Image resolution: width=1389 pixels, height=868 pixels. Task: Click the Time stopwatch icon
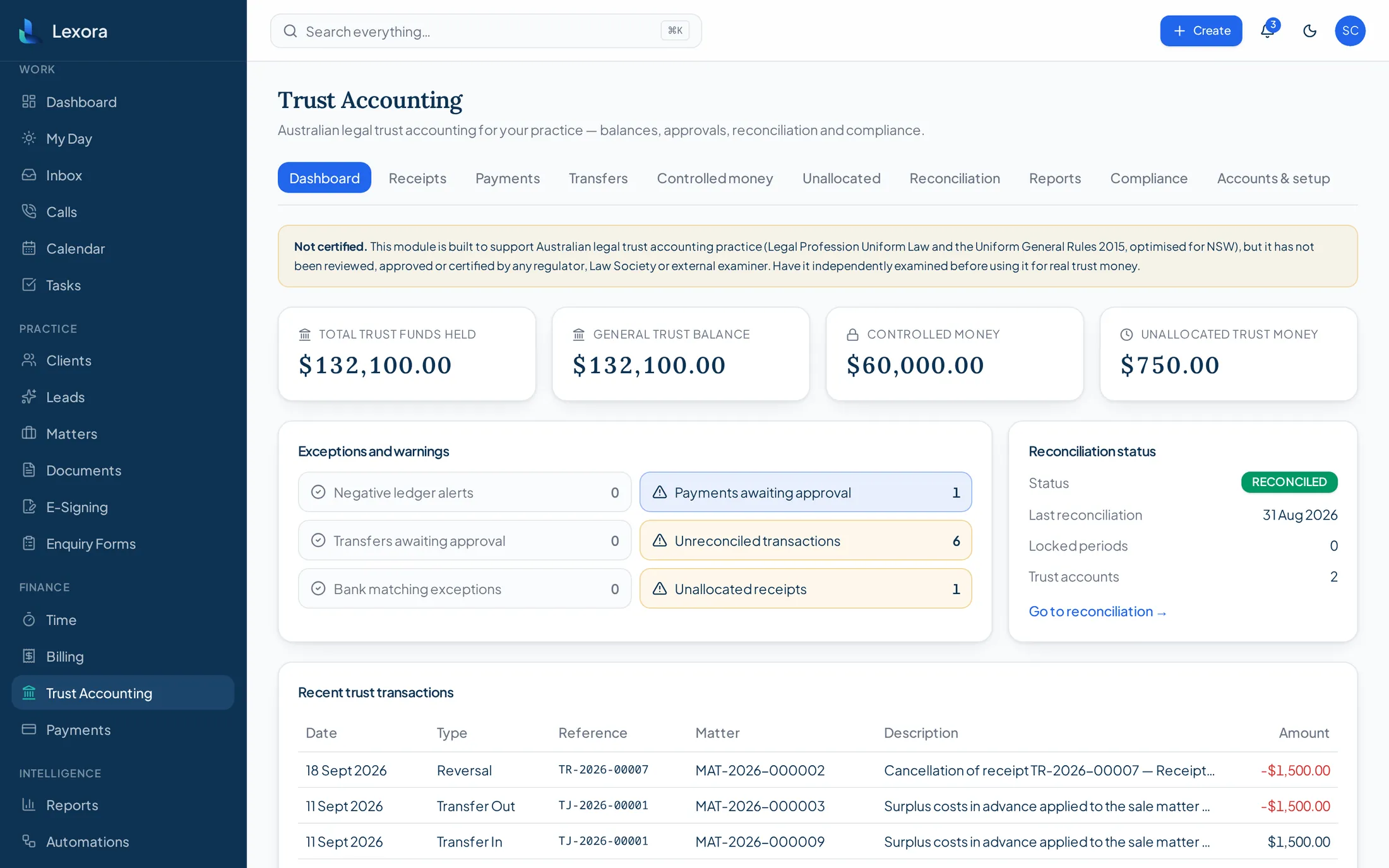(x=29, y=619)
